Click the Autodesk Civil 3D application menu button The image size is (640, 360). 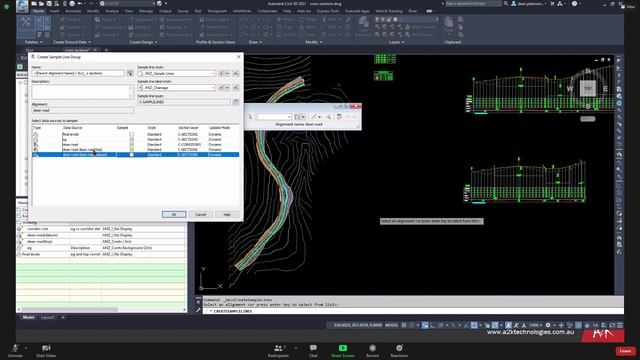coord(22,5)
